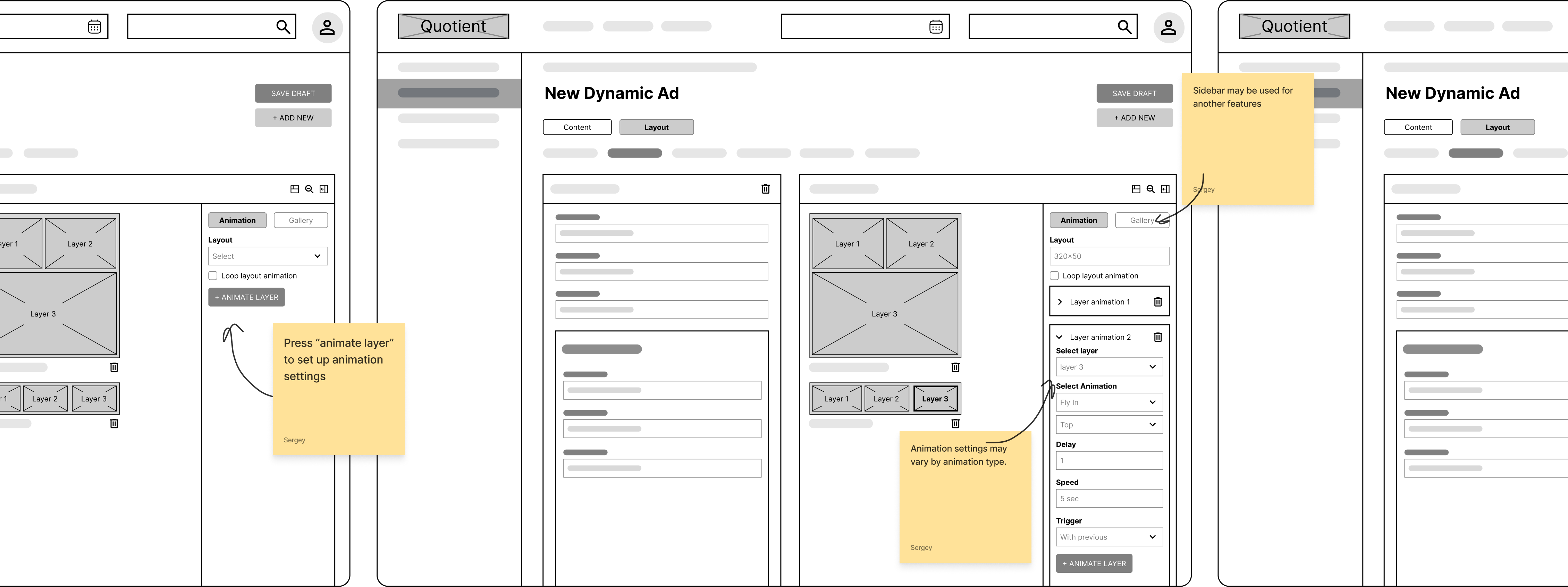The height and width of the screenshot is (587, 1568).
Task: Select large Layer 2 placeholder in left frame
Action: pos(81,243)
